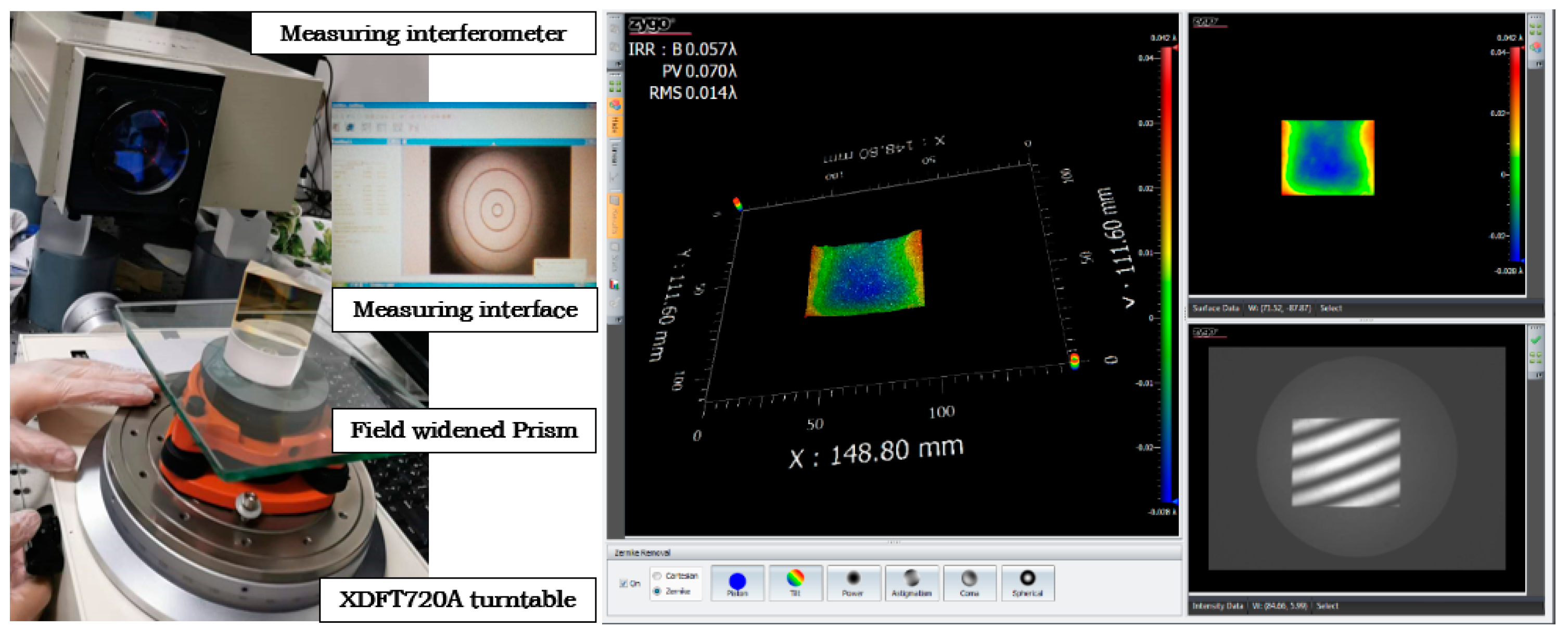Viewport: 1568px width, 640px height.
Task: Choose the Zernike radio option
Action: coord(657,591)
